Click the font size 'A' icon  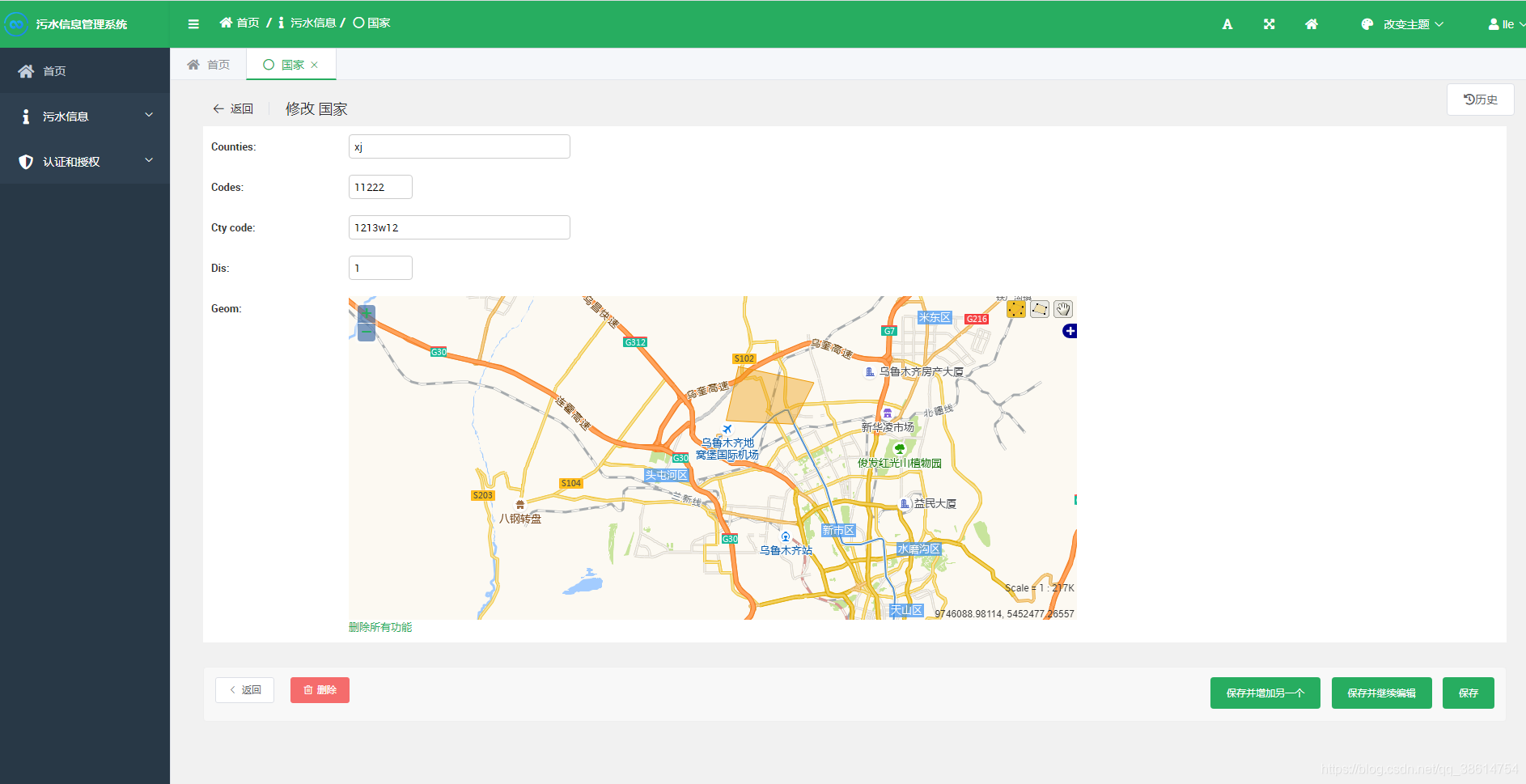(1227, 24)
